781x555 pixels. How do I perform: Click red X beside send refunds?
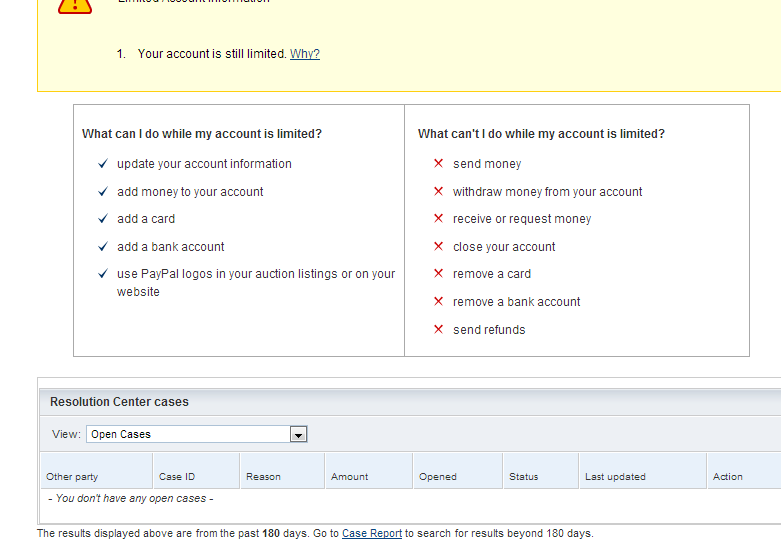(x=438, y=330)
